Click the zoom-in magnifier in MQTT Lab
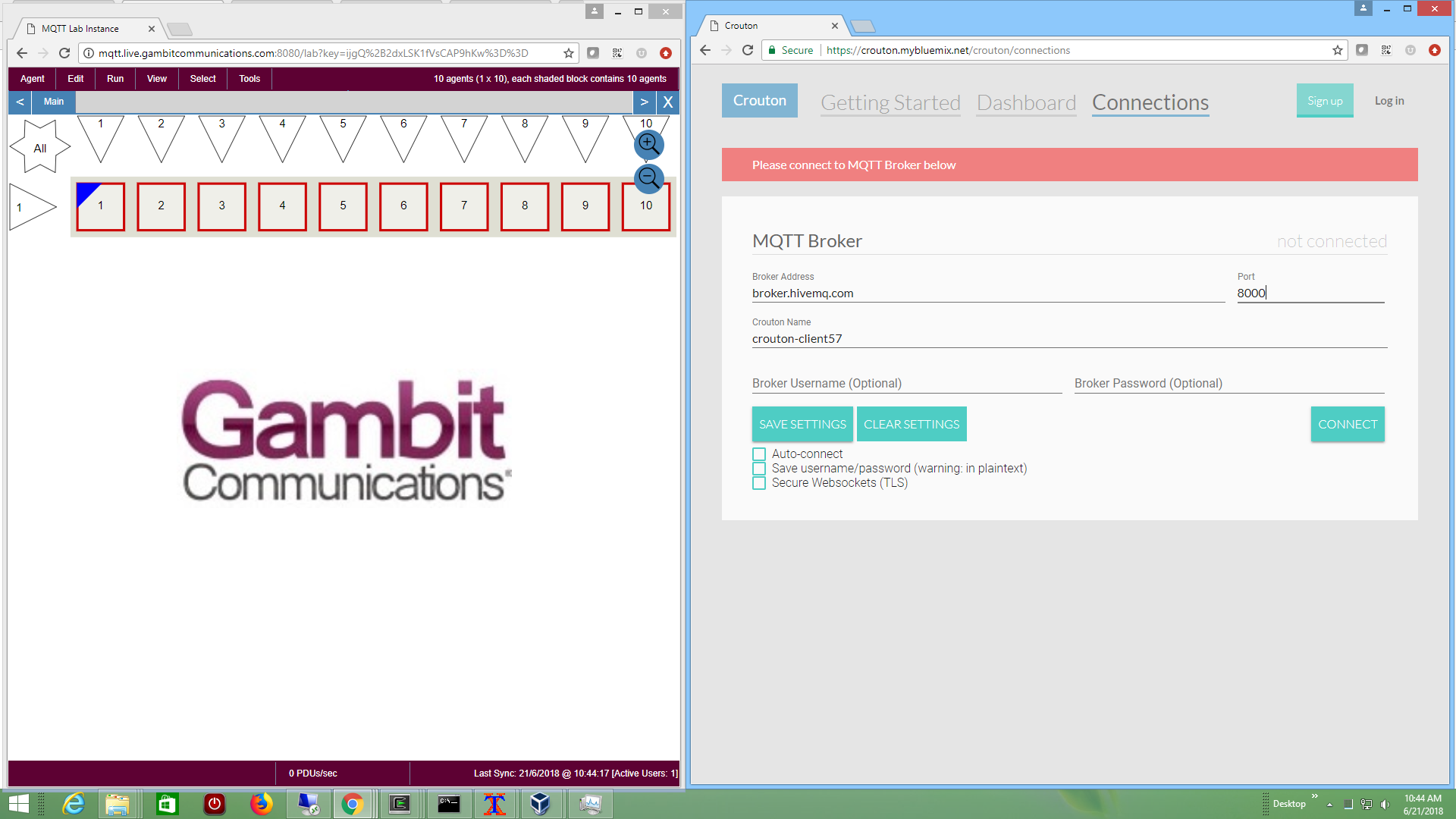 648,144
